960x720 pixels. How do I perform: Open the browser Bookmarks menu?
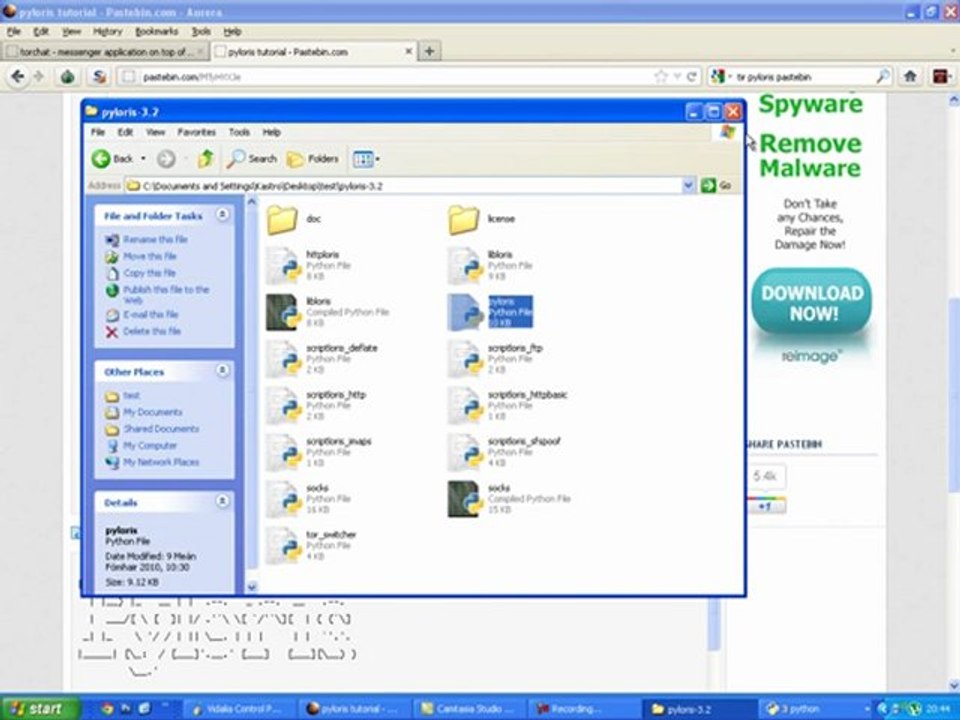point(157,31)
